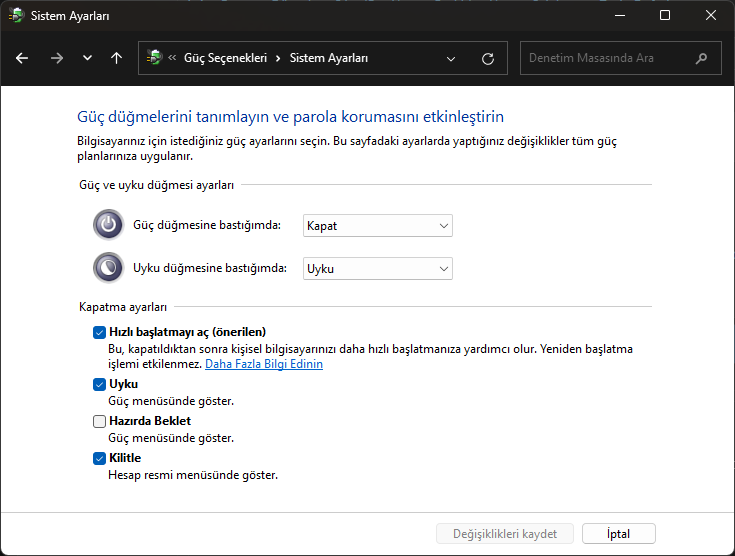735x556 pixels.
Task: Open recent locations chevron
Action: click(x=87, y=58)
